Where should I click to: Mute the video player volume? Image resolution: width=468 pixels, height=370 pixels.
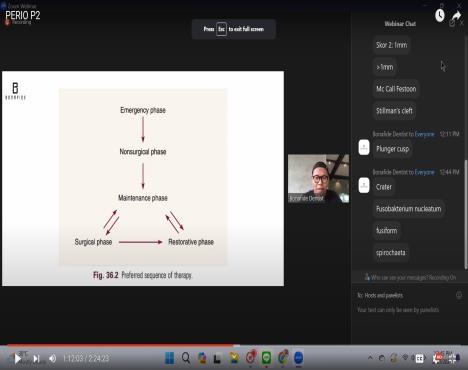[x=52, y=359]
